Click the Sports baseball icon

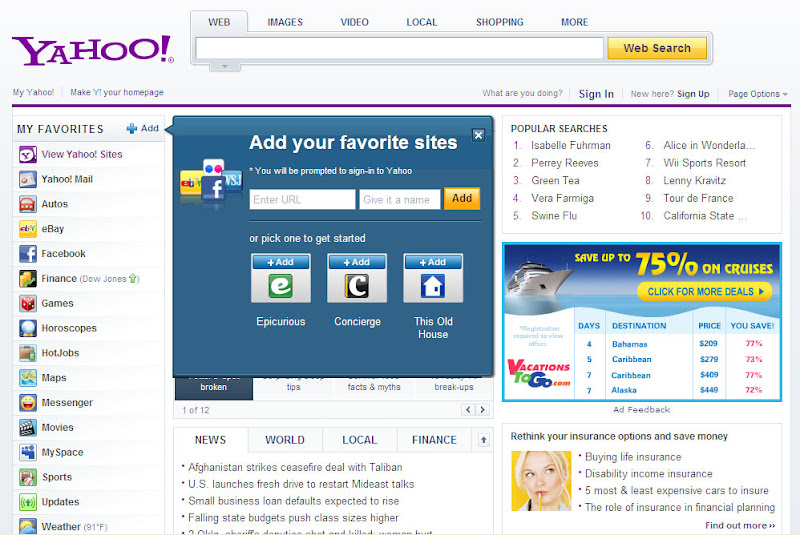pyautogui.click(x=28, y=477)
